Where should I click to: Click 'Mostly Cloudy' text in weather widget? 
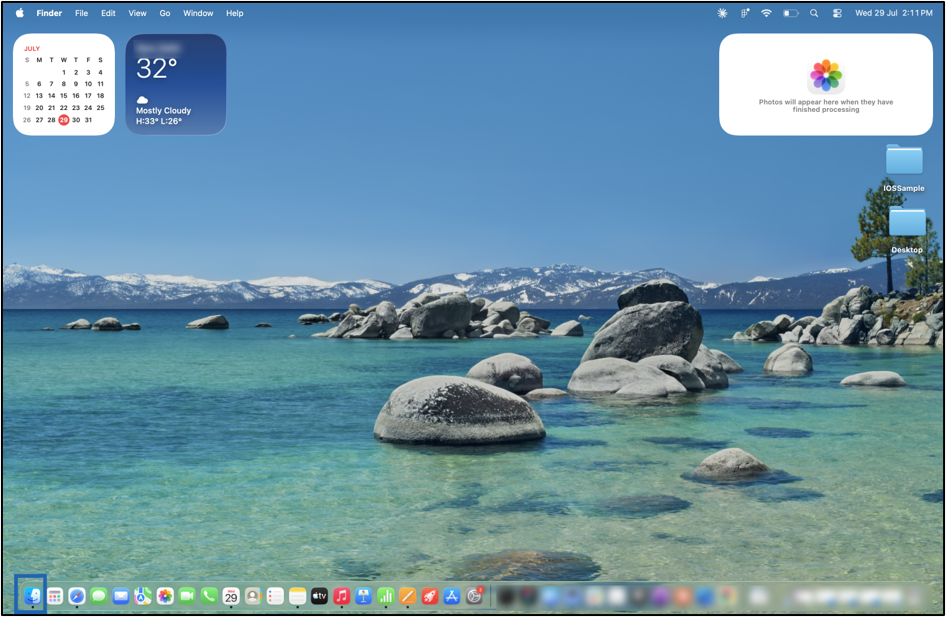click(163, 110)
